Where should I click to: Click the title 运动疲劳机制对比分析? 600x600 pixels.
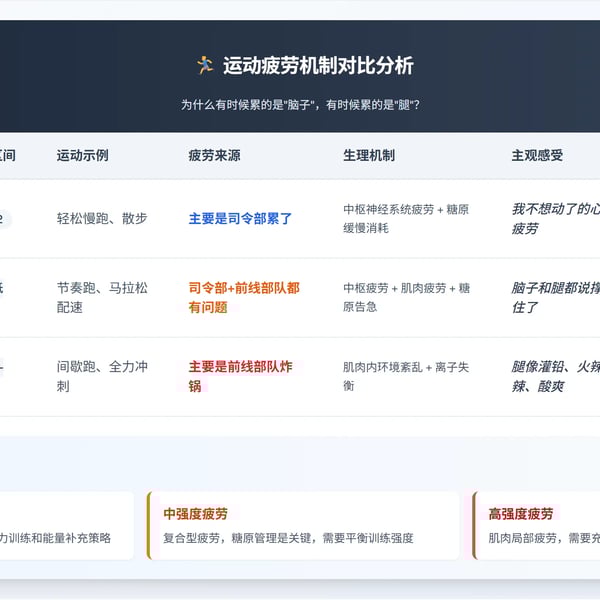point(318,65)
